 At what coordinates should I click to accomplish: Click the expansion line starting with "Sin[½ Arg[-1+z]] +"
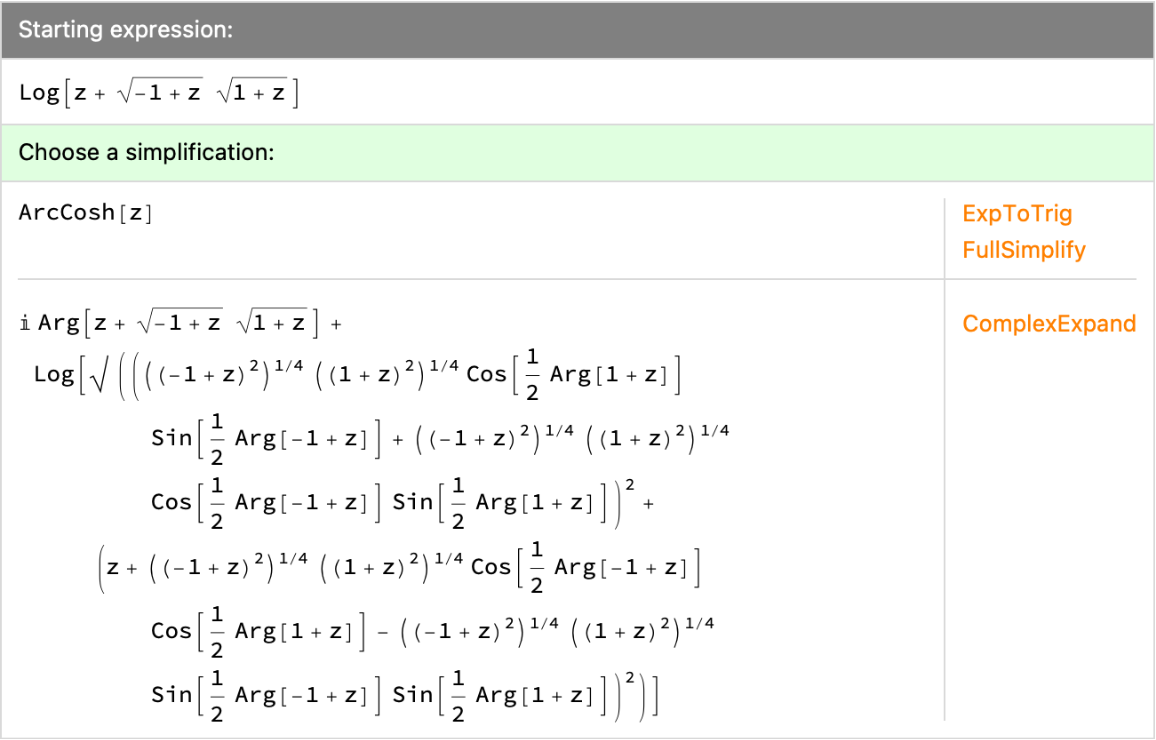click(440, 440)
